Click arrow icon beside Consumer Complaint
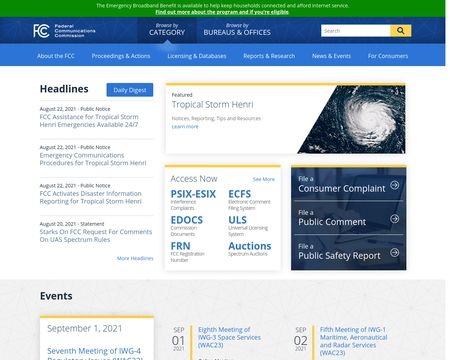450x360 pixels. pyautogui.click(x=395, y=185)
